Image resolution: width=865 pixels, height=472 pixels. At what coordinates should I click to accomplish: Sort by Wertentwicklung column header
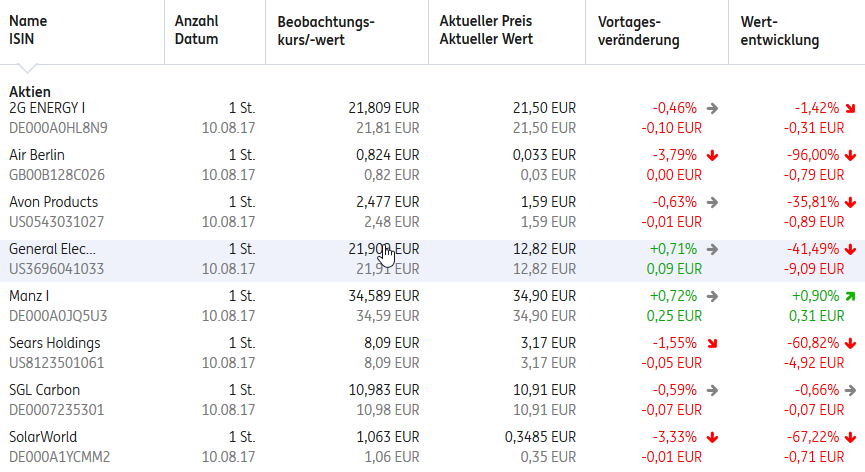click(x=780, y=30)
